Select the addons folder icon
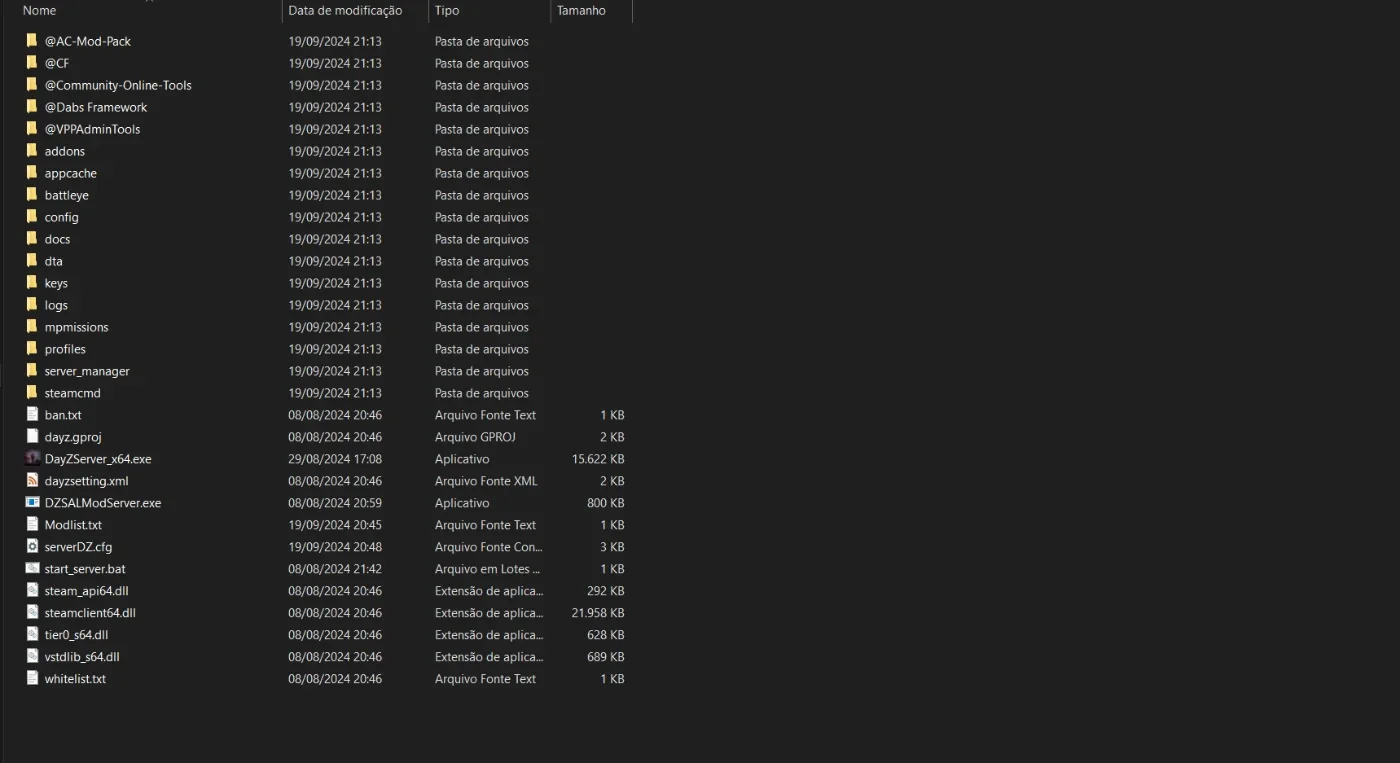The width and height of the screenshot is (1400, 763). pyautogui.click(x=32, y=151)
